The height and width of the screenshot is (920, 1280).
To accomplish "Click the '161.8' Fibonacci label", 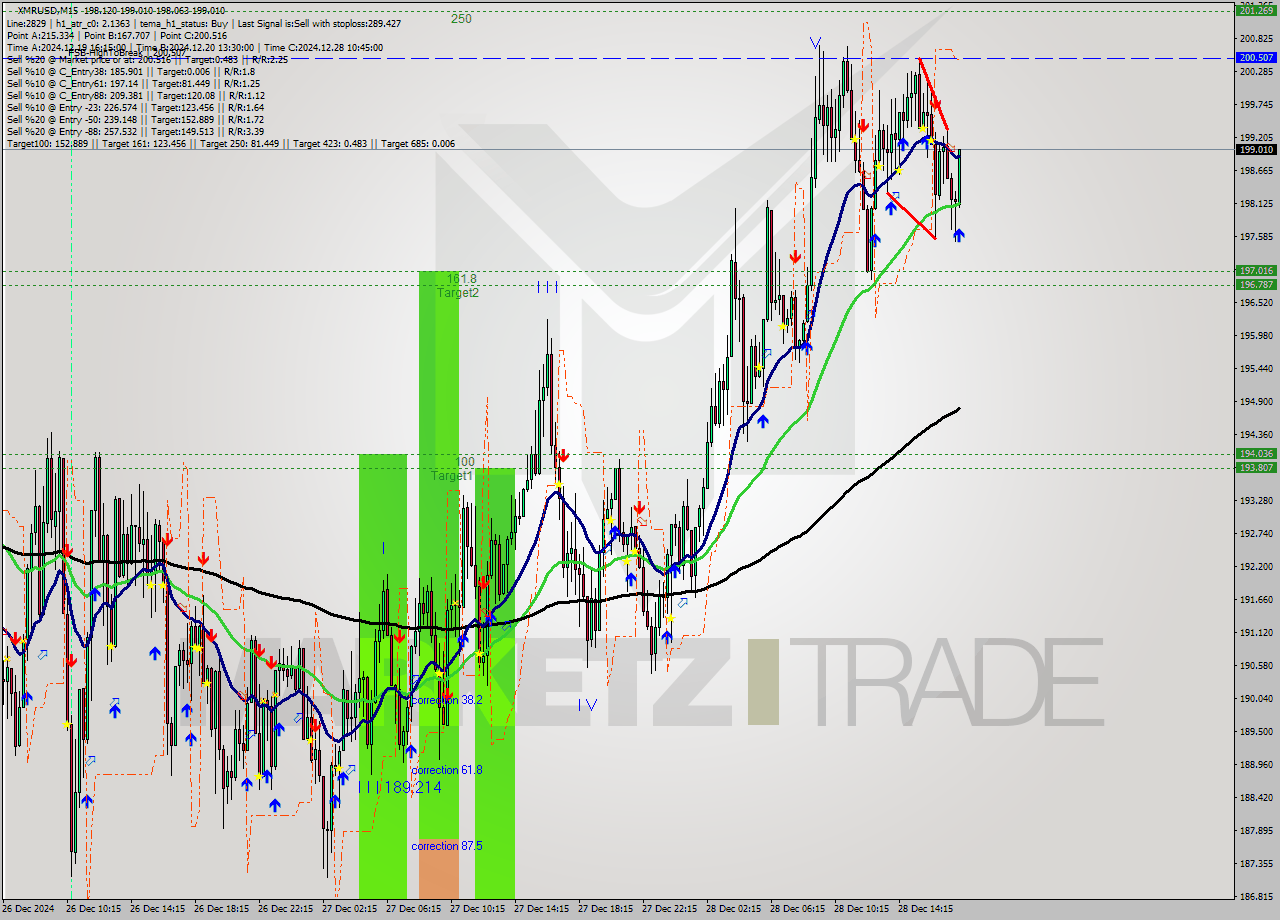I will pos(462,279).
